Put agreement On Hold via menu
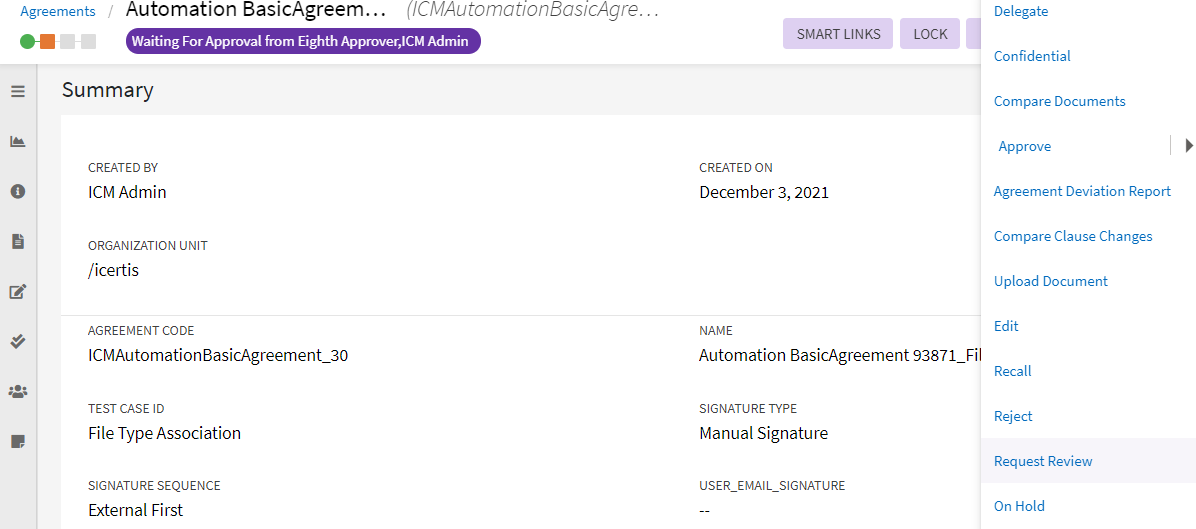 (1019, 506)
